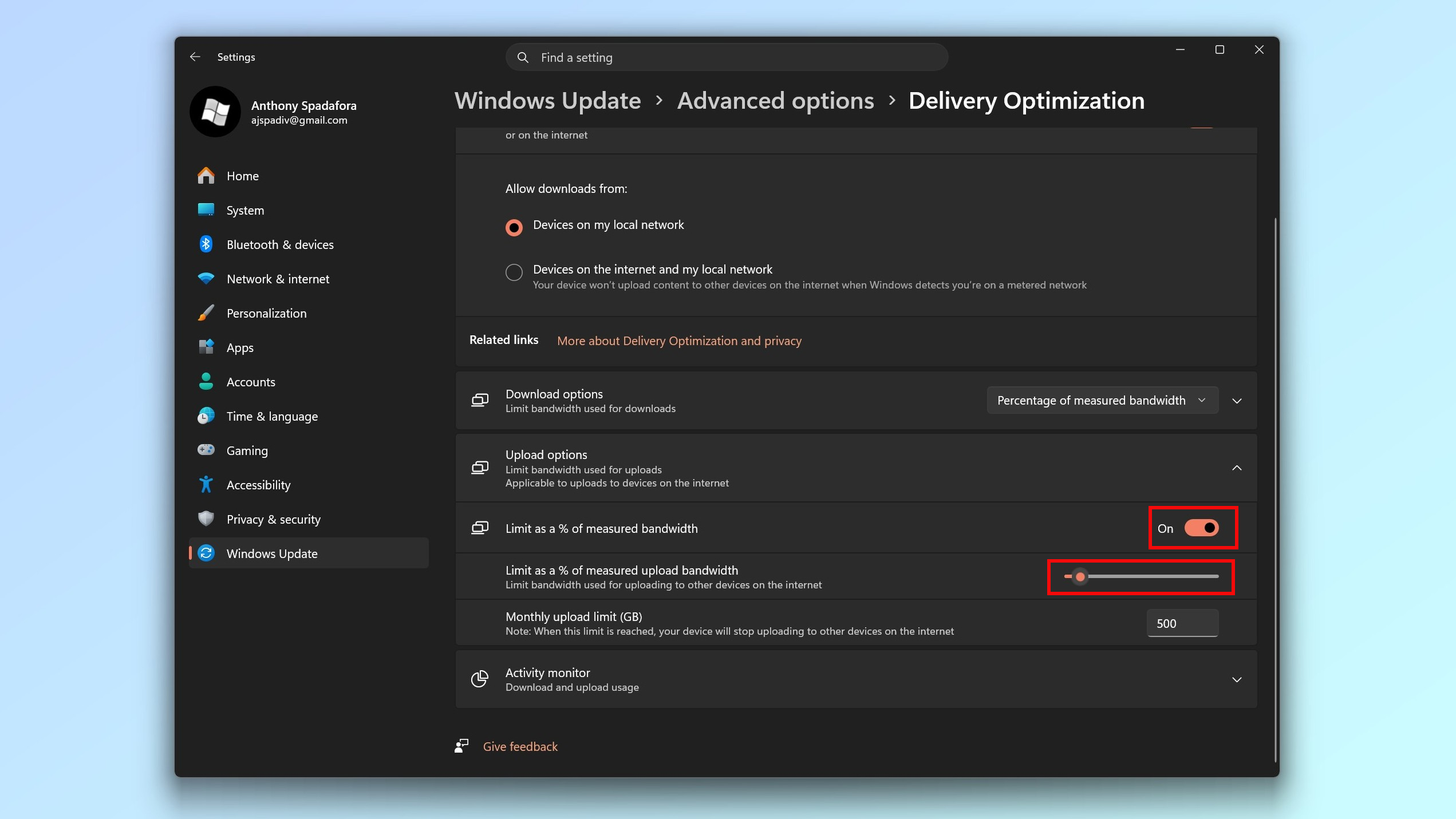
Task: Click the Activity monitor pie chart icon
Action: pos(480,679)
